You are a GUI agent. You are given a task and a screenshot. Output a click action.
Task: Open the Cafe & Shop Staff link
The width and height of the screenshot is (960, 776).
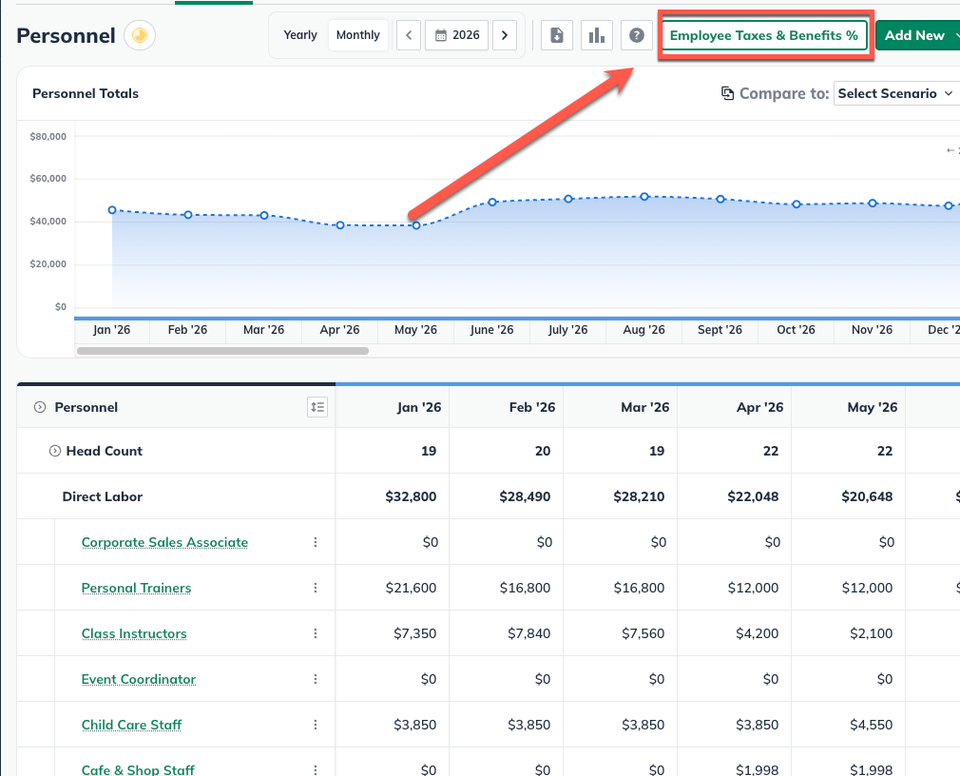[x=138, y=770]
